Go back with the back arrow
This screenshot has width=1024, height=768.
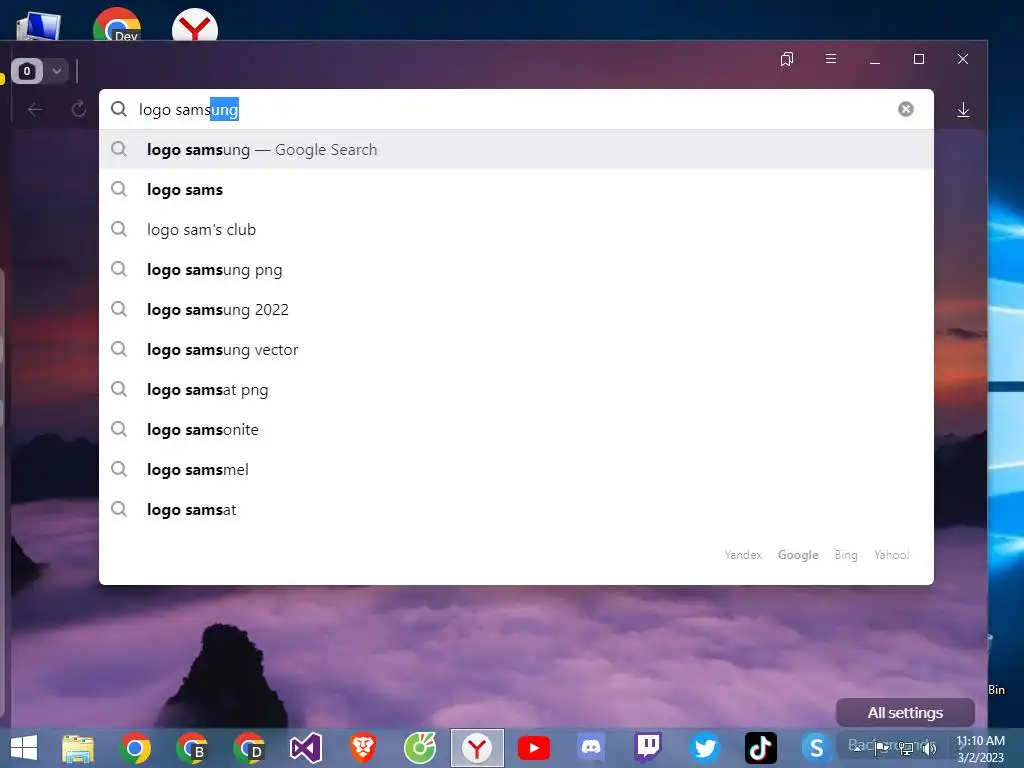tap(35, 109)
